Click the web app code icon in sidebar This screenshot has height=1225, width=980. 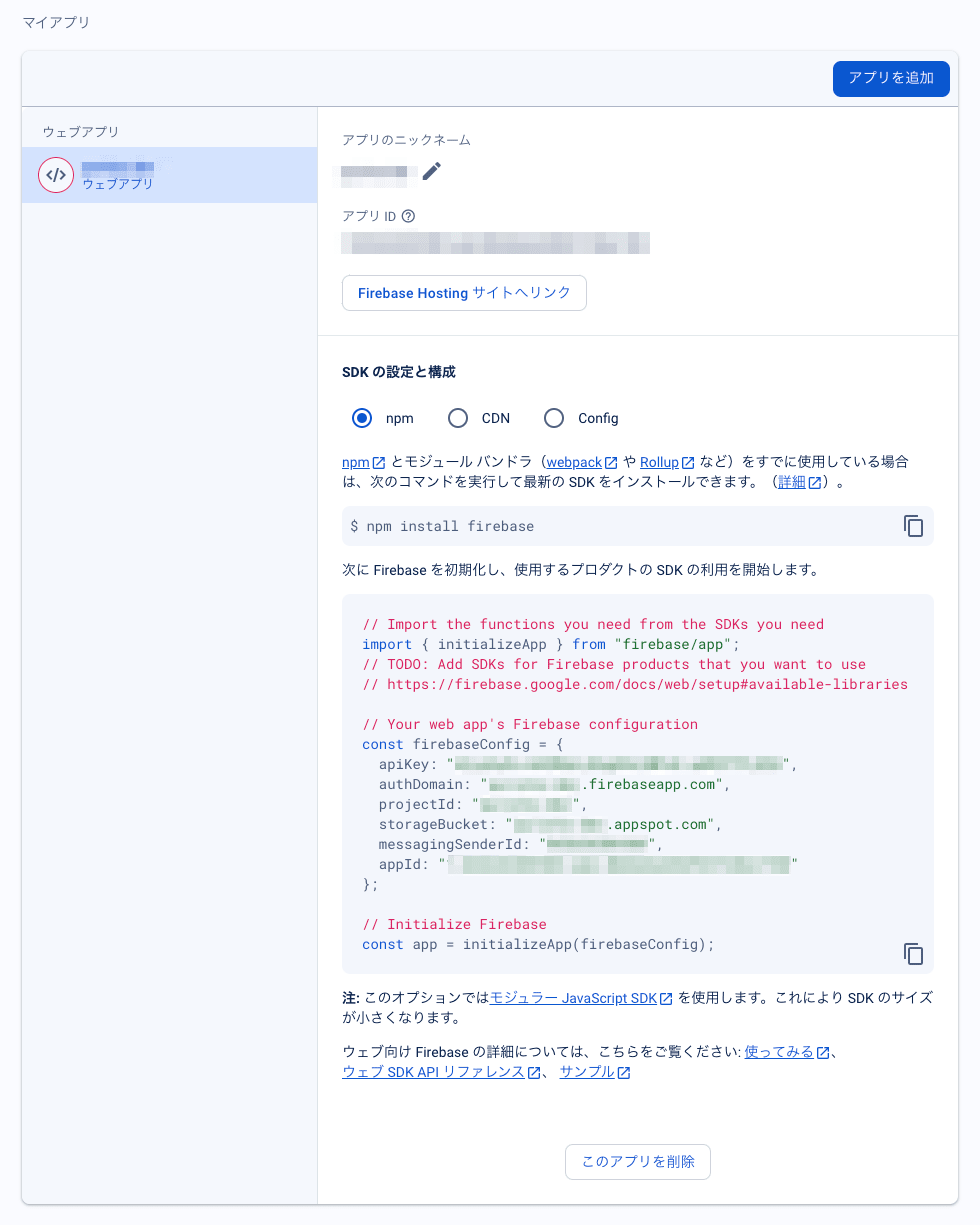coord(56,175)
